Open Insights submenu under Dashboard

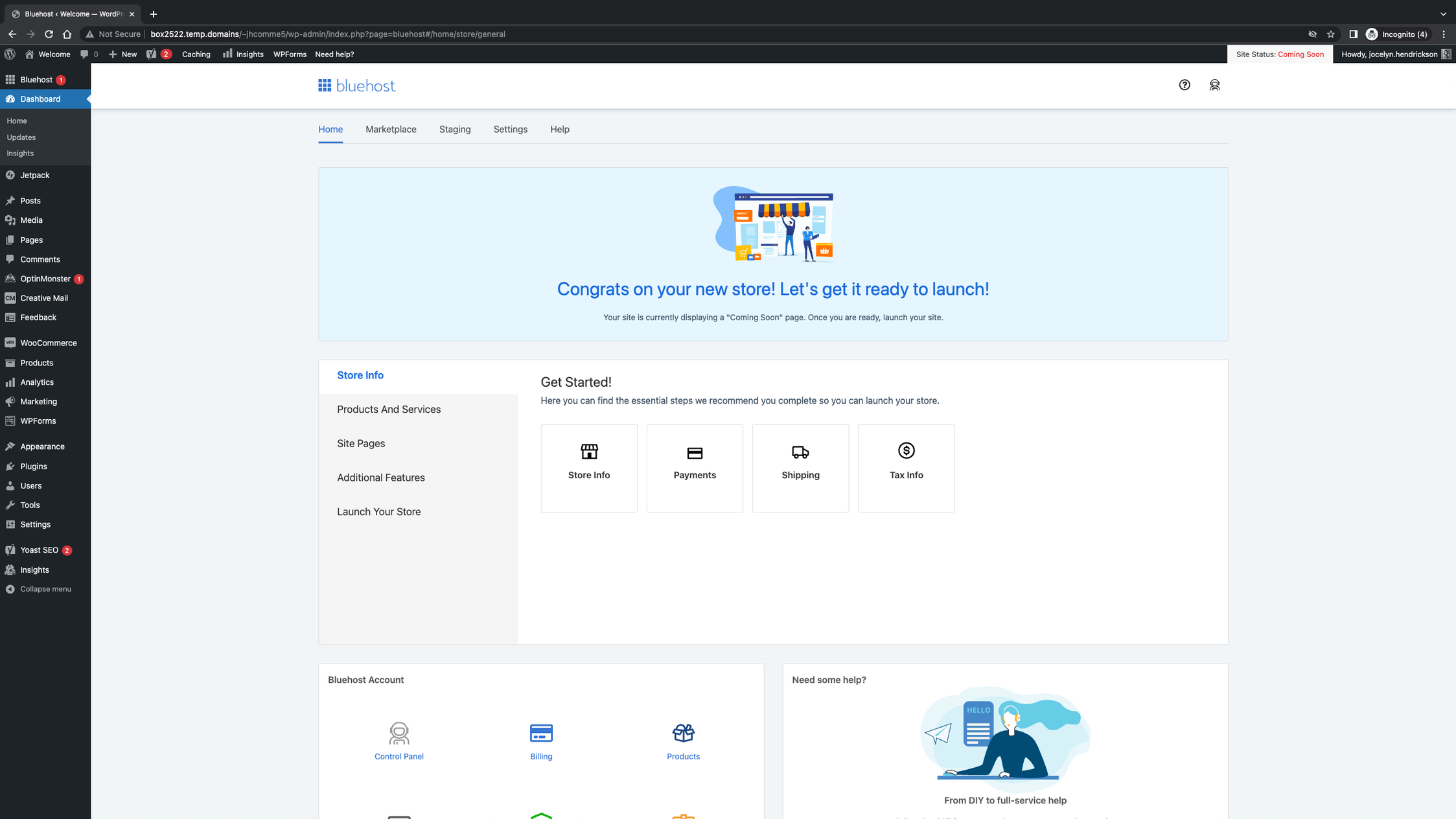coord(20,154)
